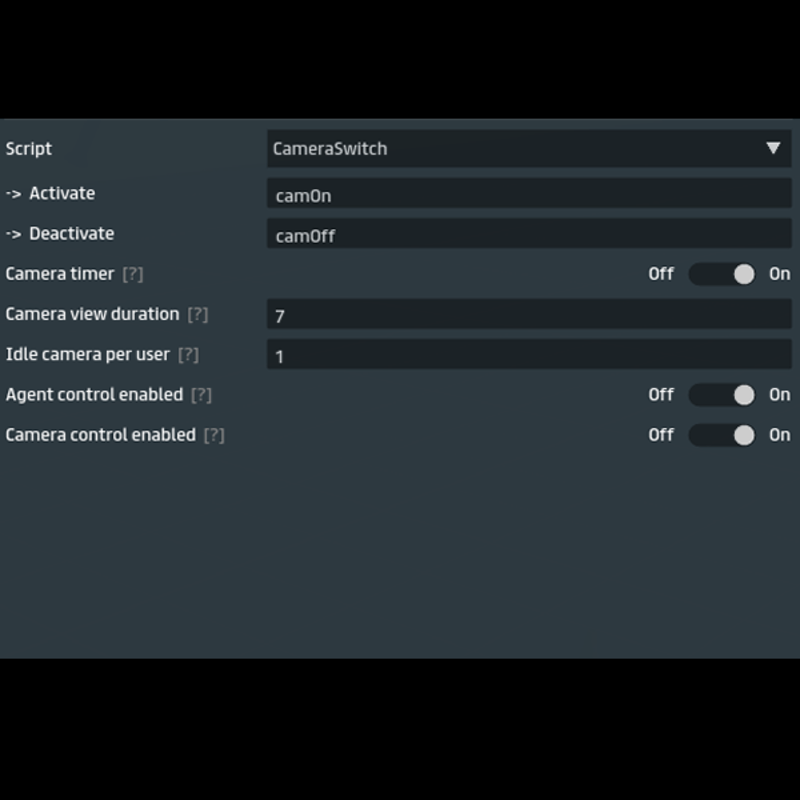
Task: Click the [?] next to Idle camera per user
Action: point(188,355)
